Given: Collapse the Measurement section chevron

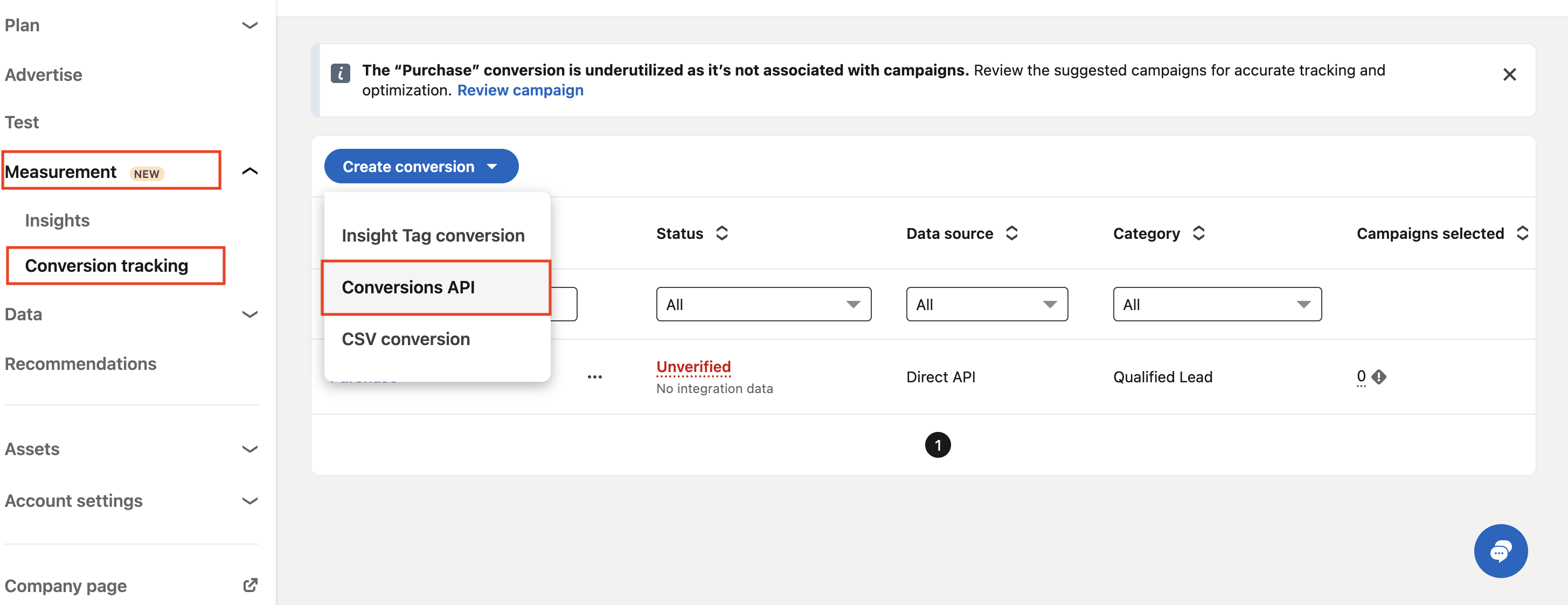Looking at the screenshot, I should (x=249, y=171).
